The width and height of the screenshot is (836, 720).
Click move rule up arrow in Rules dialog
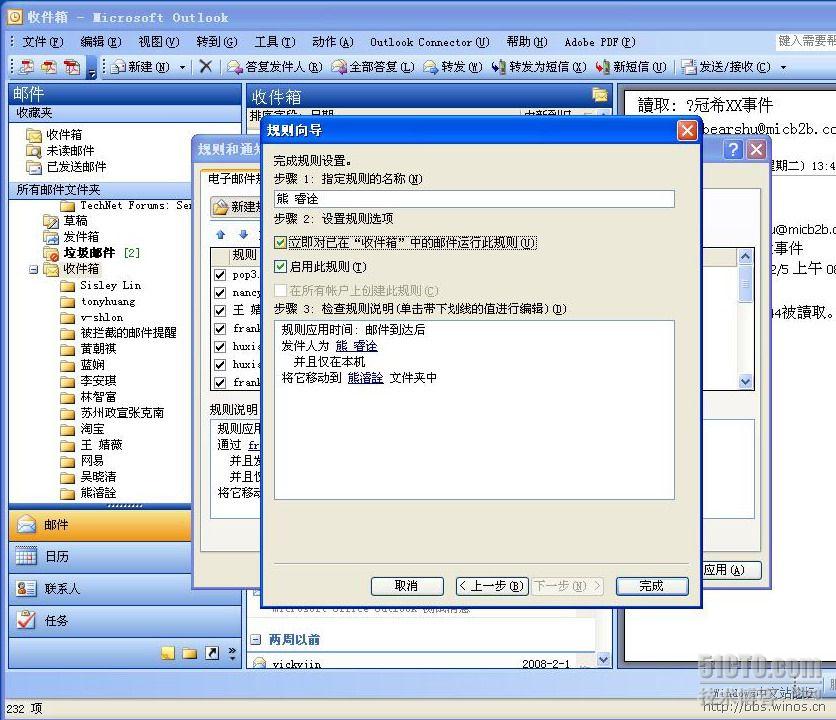pyautogui.click(x=221, y=234)
